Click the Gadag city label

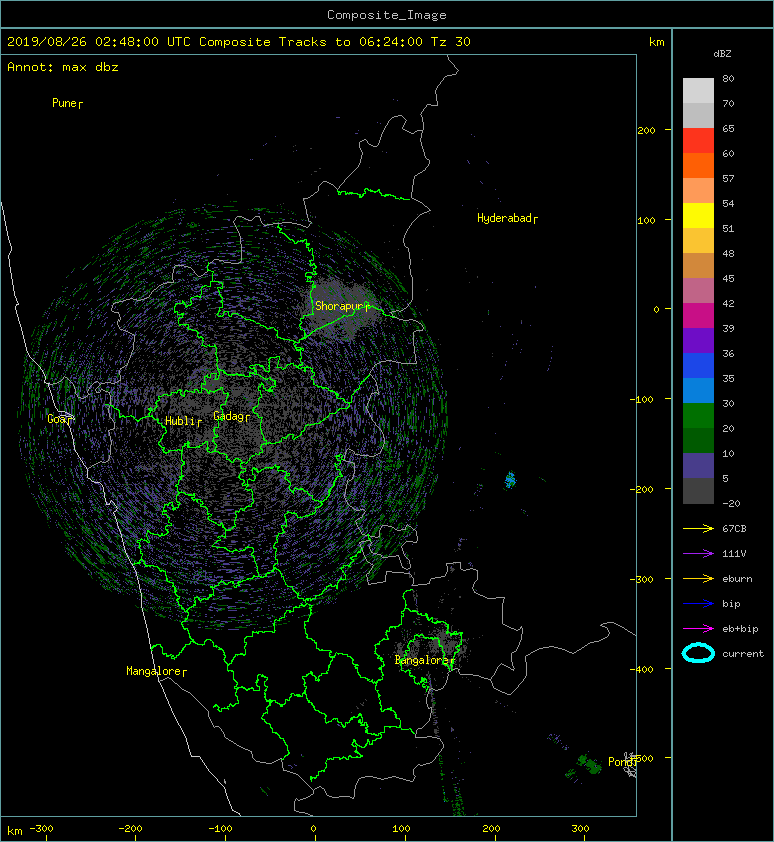(x=232, y=416)
